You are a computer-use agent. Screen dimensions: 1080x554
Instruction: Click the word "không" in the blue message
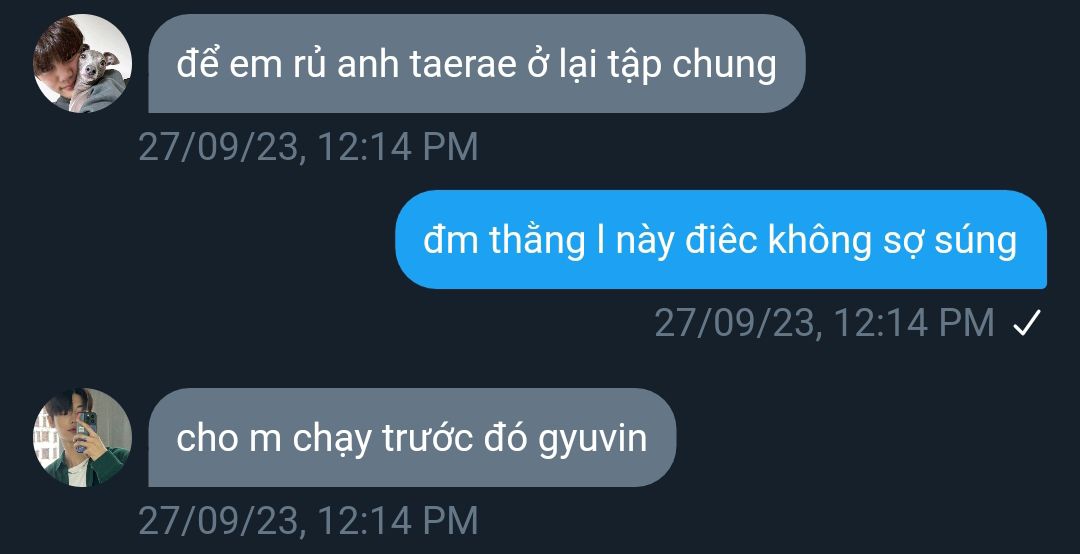pos(820,241)
